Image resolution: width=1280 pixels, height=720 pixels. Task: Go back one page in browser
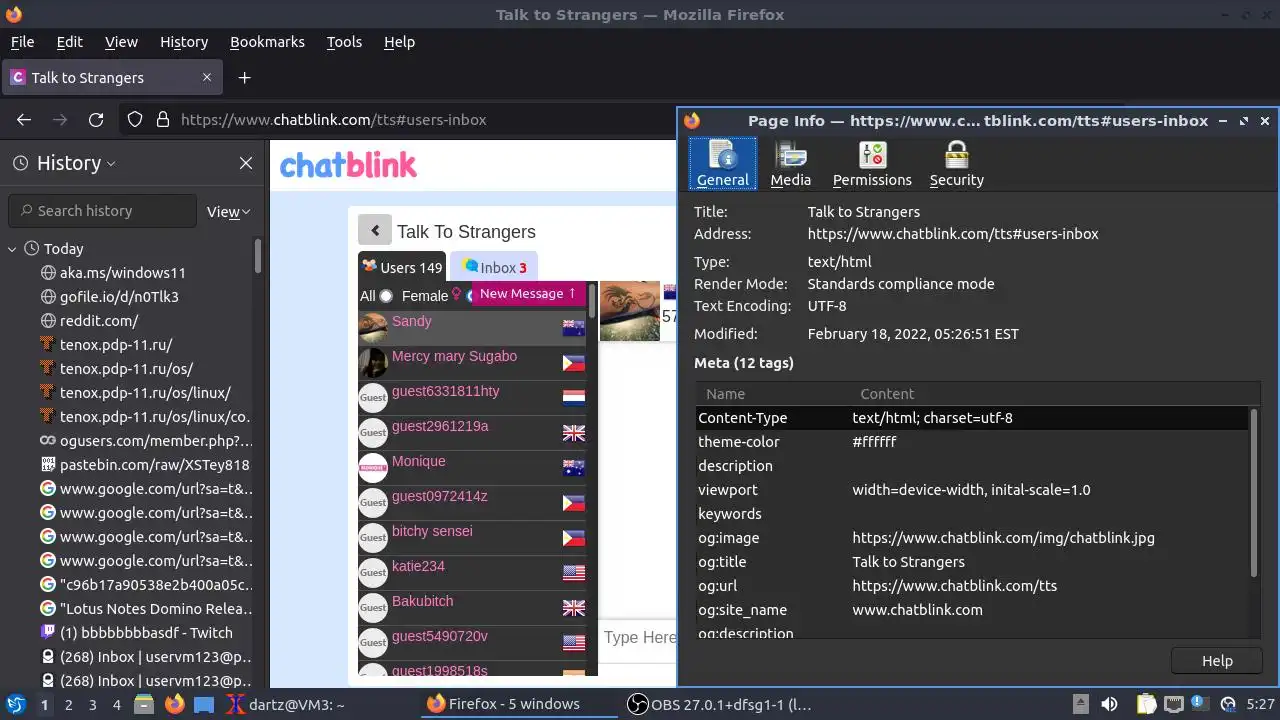[x=24, y=119]
